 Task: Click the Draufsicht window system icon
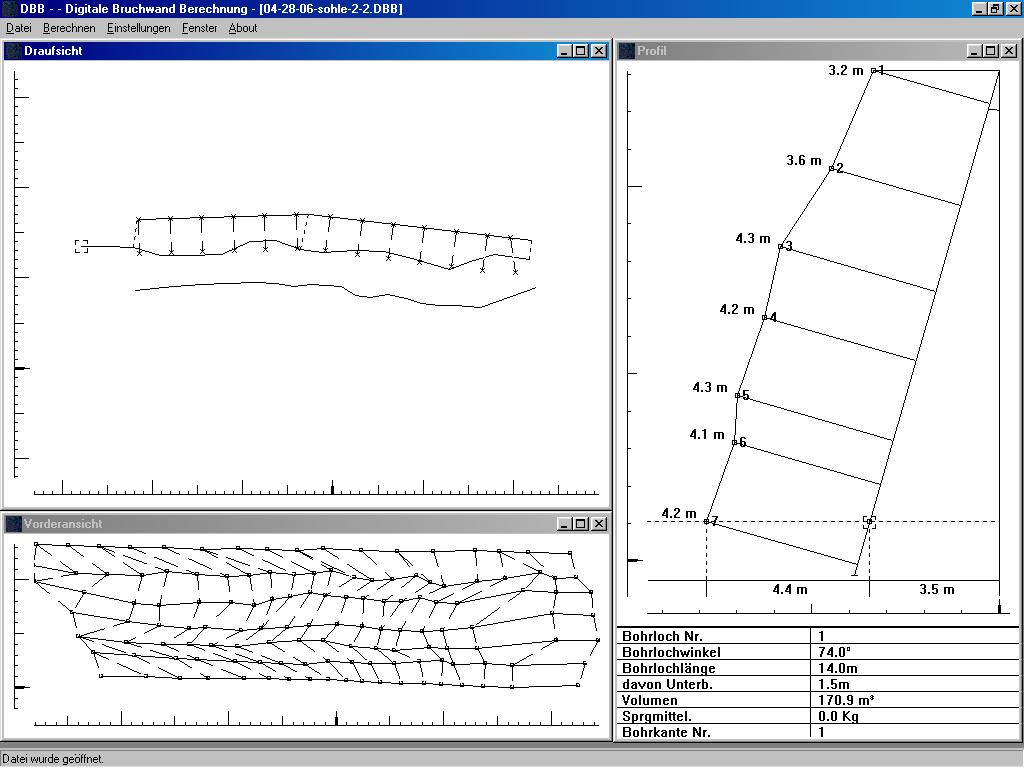[14, 51]
